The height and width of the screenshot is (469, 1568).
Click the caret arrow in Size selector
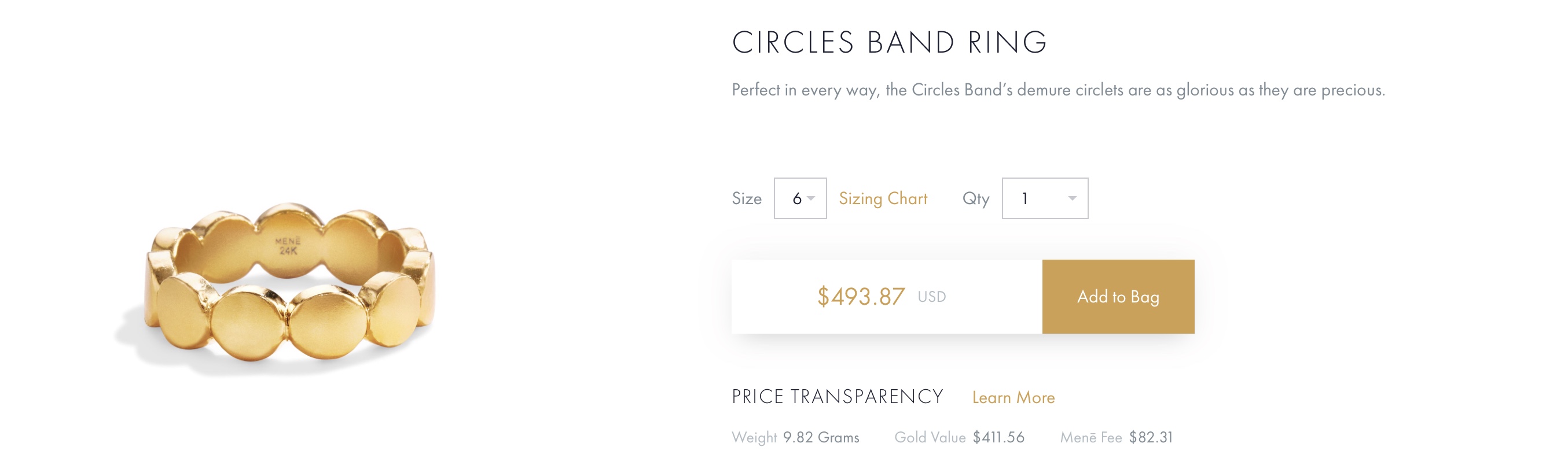[x=811, y=198]
